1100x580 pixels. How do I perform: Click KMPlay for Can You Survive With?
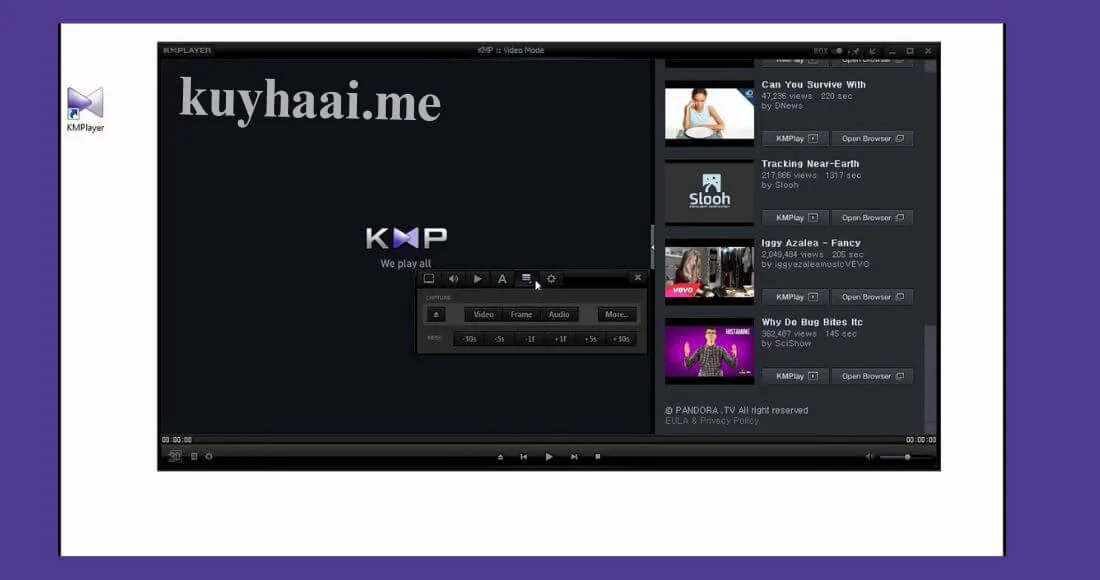click(x=795, y=138)
